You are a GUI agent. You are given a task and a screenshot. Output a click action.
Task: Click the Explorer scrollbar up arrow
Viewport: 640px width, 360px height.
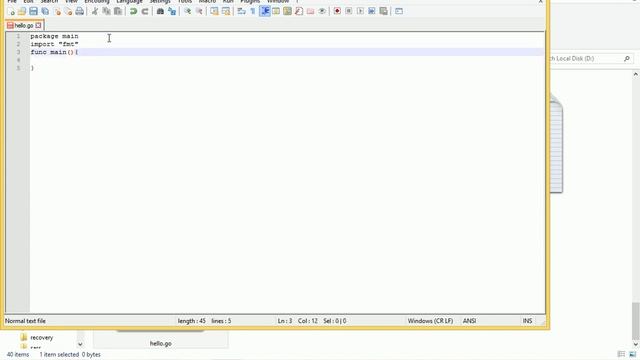(x=636, y=74)
